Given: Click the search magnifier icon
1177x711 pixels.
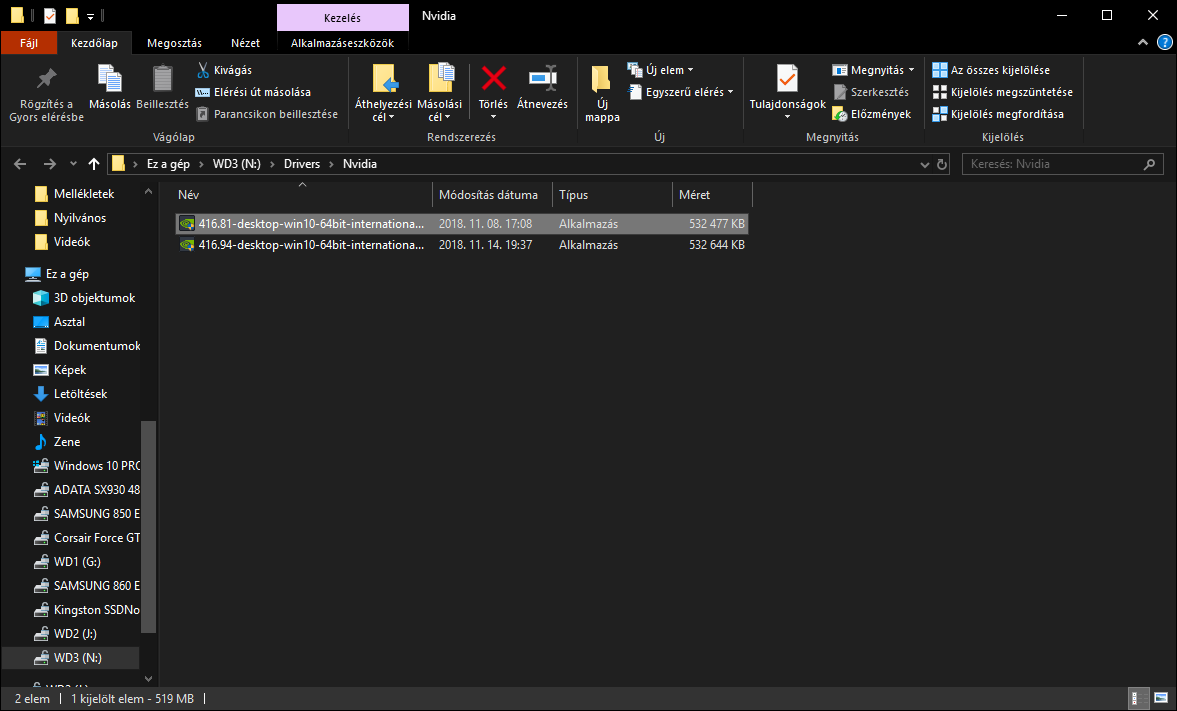Looking at the screenshot, I should click(1149, 164).
